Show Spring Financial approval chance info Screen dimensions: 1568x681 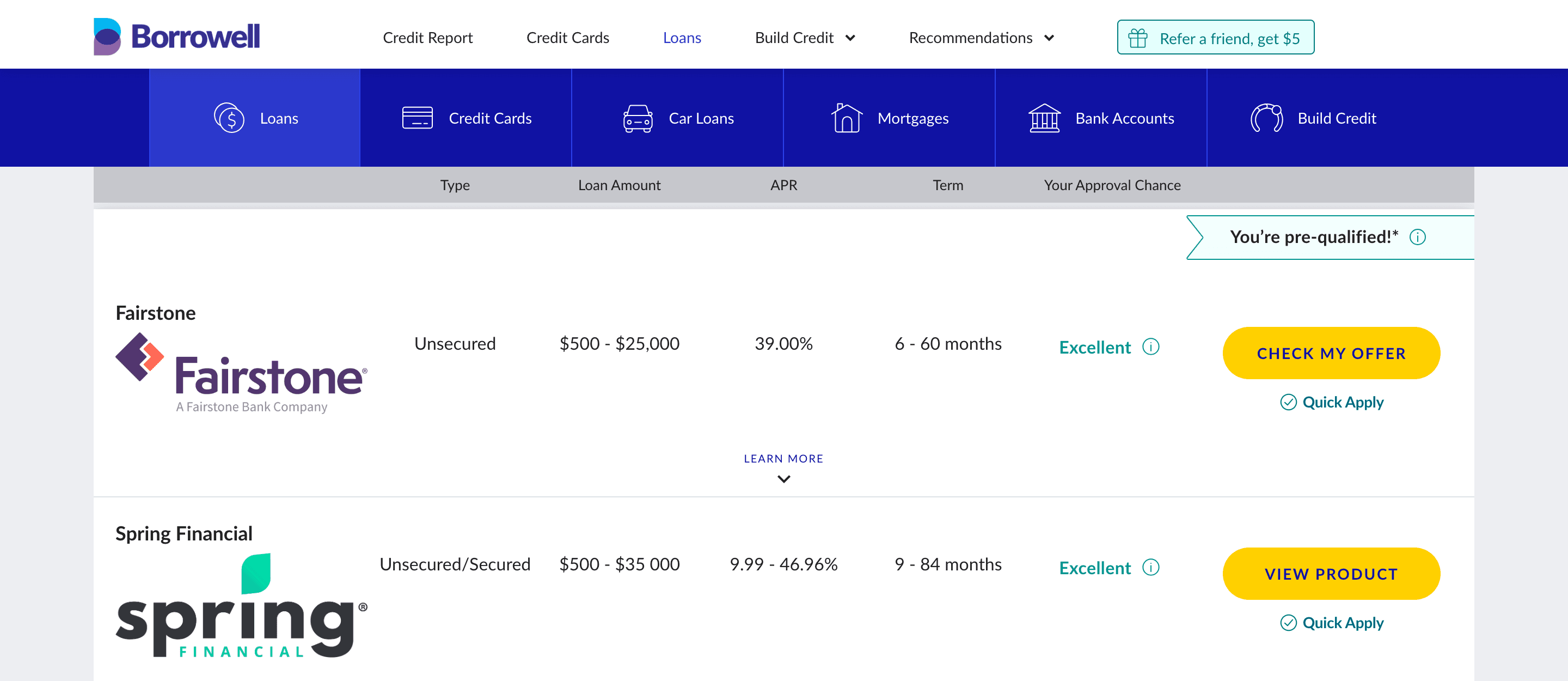(x=1150, y=567)
